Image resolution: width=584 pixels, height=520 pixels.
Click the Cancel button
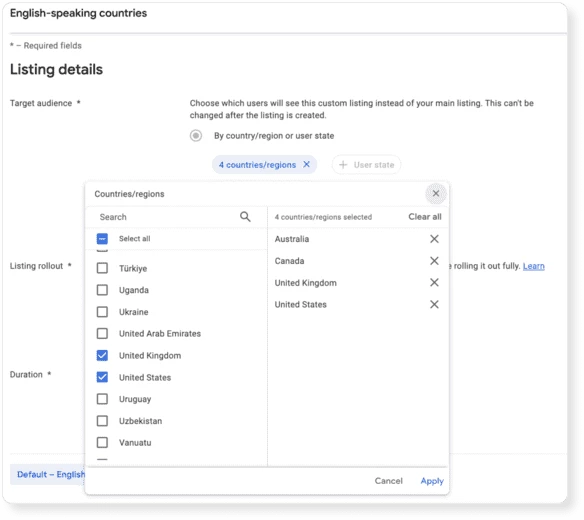pos(388,481)
